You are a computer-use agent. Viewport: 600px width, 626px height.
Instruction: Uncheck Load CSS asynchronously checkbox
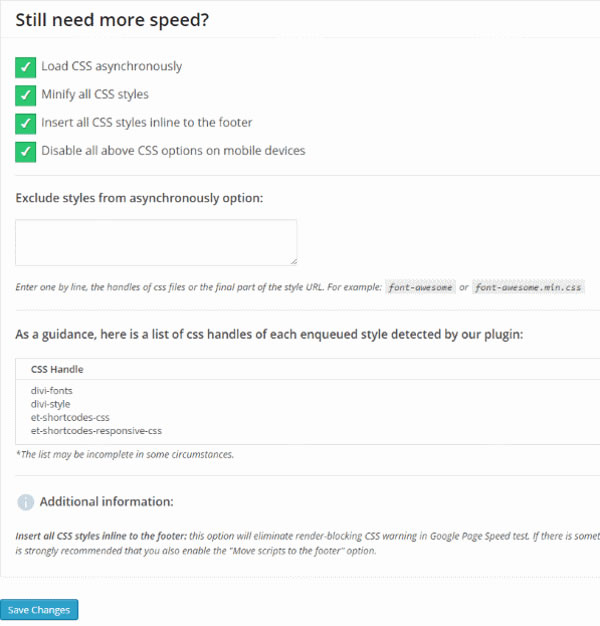[26, 67]
